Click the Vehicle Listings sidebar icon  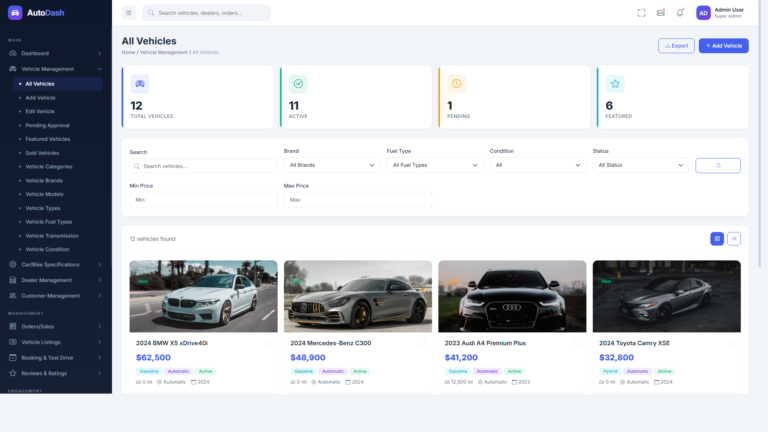pos(13,342)
